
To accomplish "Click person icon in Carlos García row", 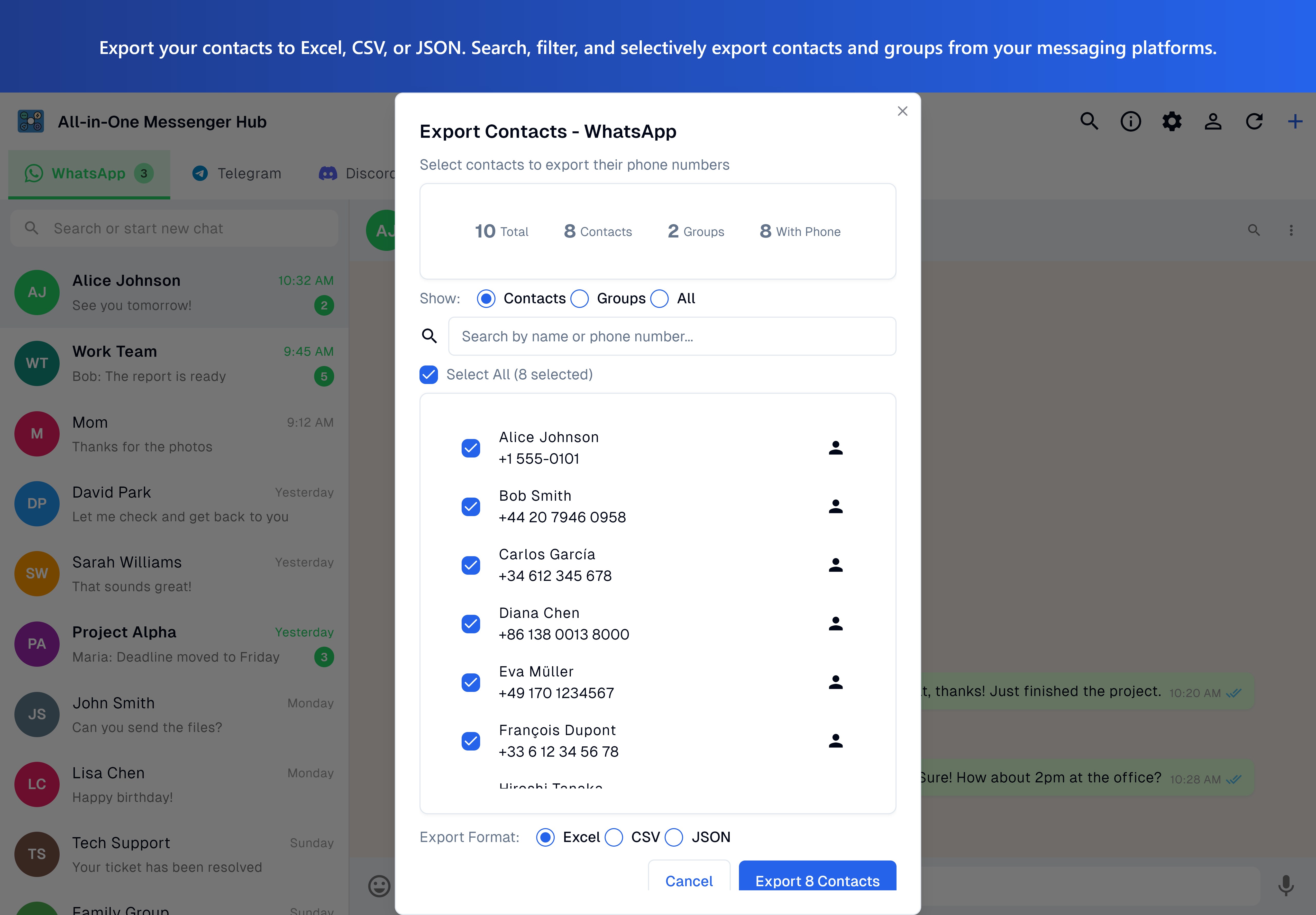I will pyautogui.click(x=836, y=565).
